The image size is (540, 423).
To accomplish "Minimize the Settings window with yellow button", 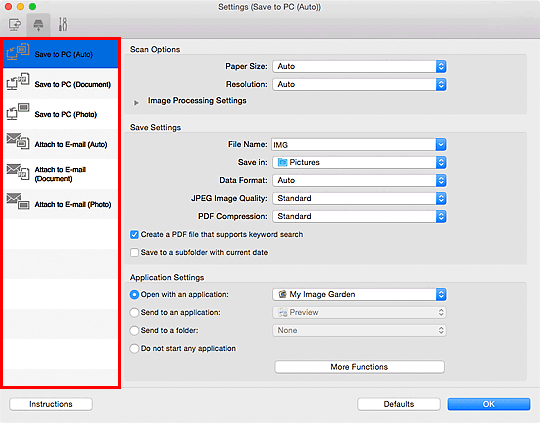I will pos(20,7).
